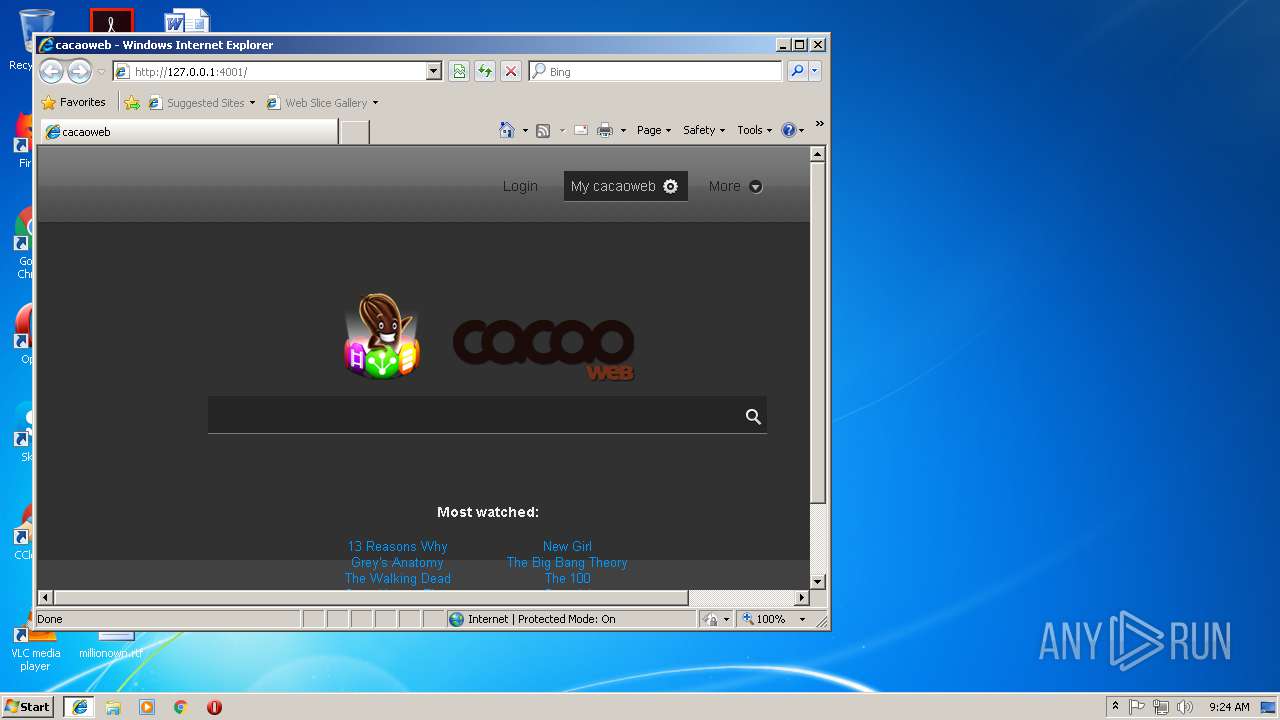Open the Grey's Anatomy link
This screenshot has height=720, width=1280.
tap(397, 562)
